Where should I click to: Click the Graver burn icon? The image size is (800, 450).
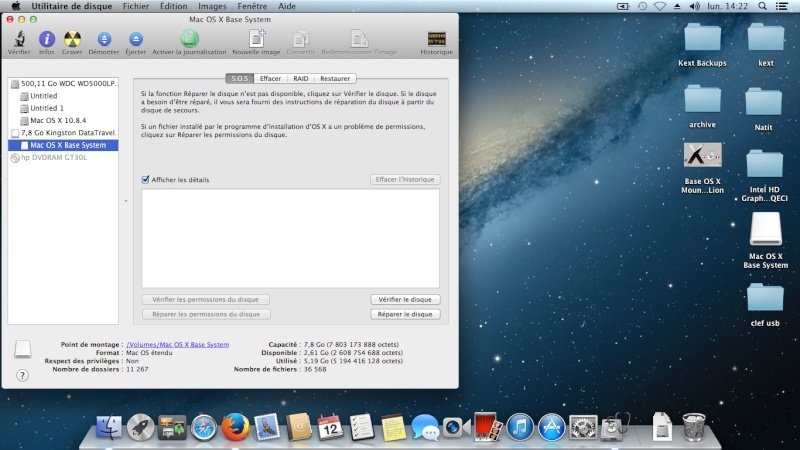72,39
